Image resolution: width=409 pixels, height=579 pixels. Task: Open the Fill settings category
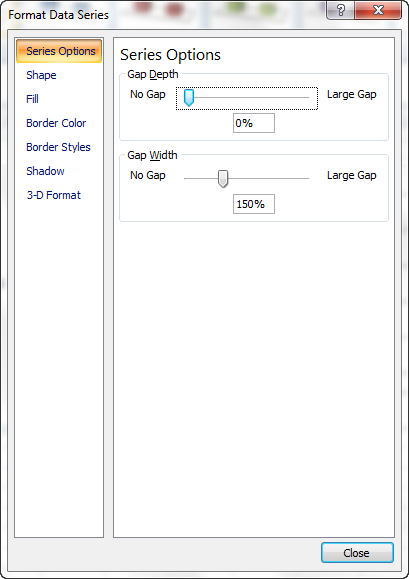point(32,99)
